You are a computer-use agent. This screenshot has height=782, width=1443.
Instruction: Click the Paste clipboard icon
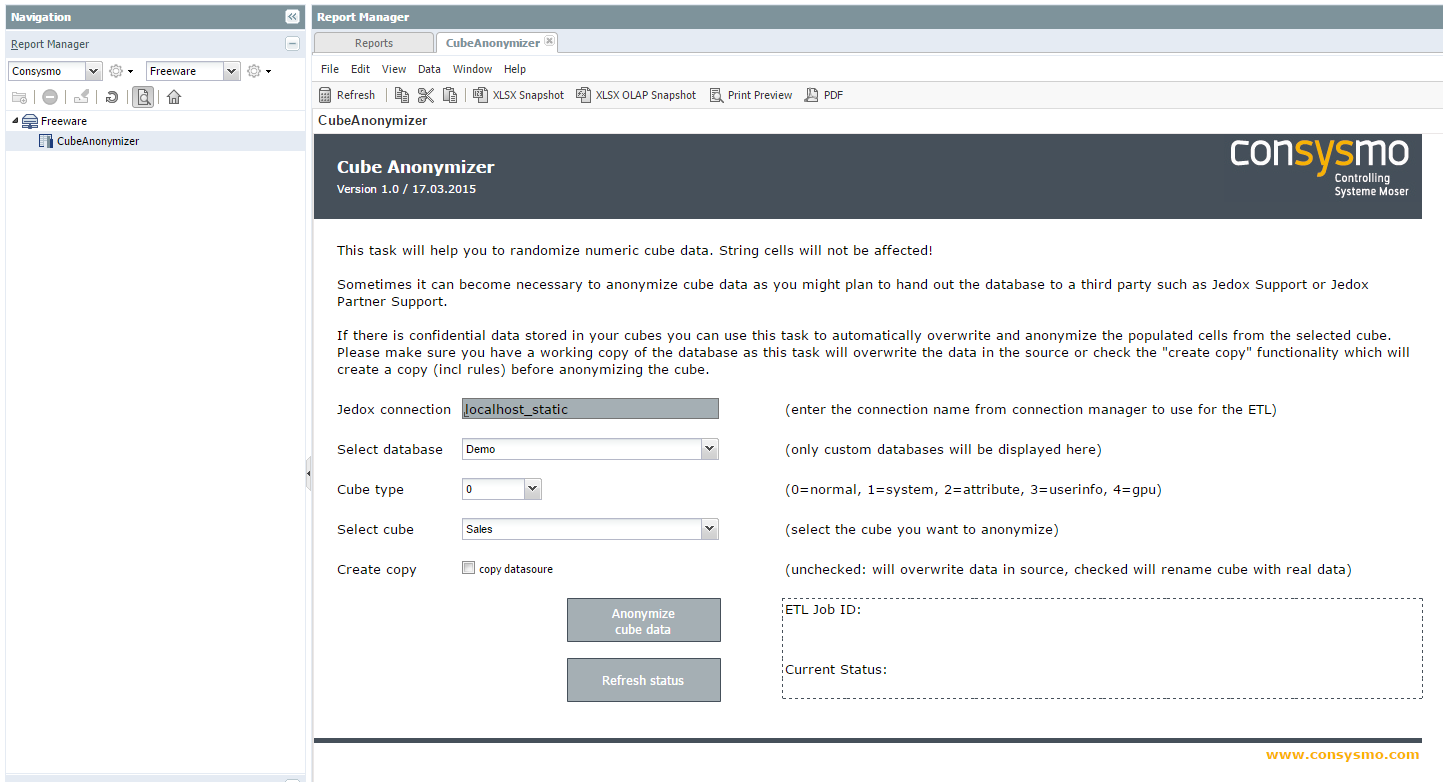coord(450,95)
